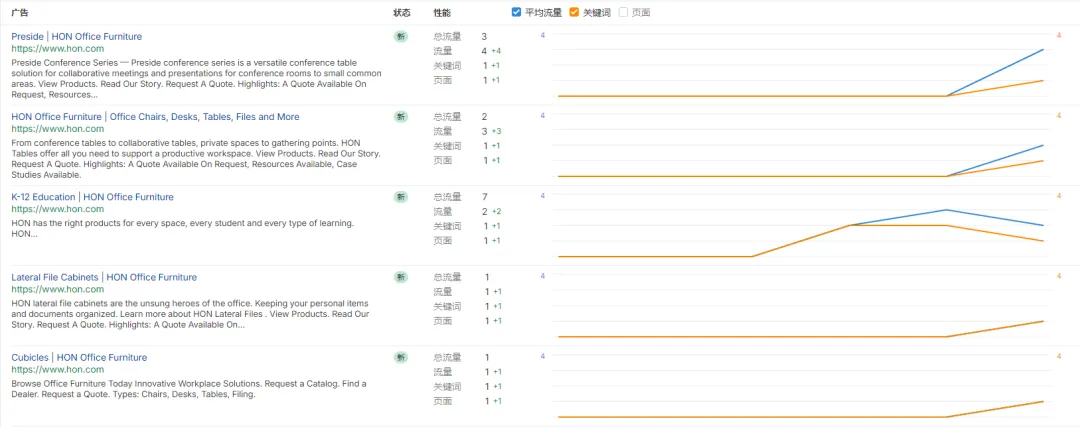
Task: Open the Preside | HON Office Furniture ad
Action: click(77, 37)
